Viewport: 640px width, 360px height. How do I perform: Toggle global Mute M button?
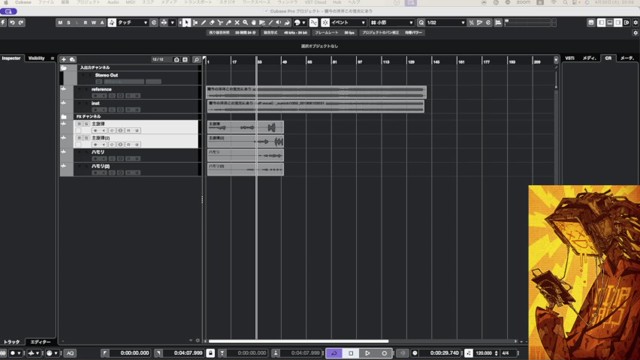coord(60,22)
